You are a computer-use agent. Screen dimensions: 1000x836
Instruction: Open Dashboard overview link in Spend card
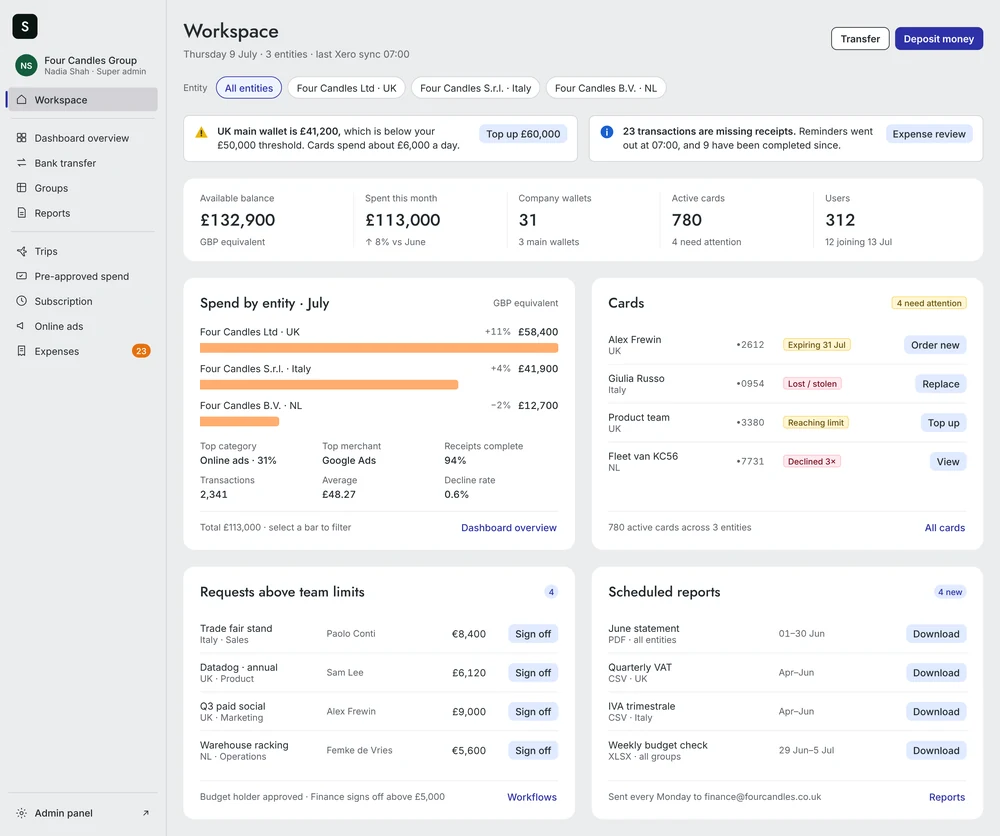509,527
